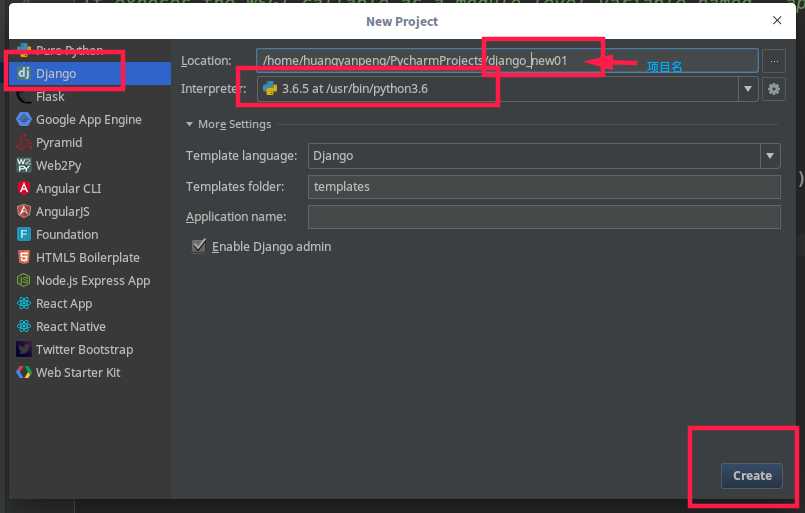
Task: Toggle Enable Django admin checkbox
Action: pos(199,246)
